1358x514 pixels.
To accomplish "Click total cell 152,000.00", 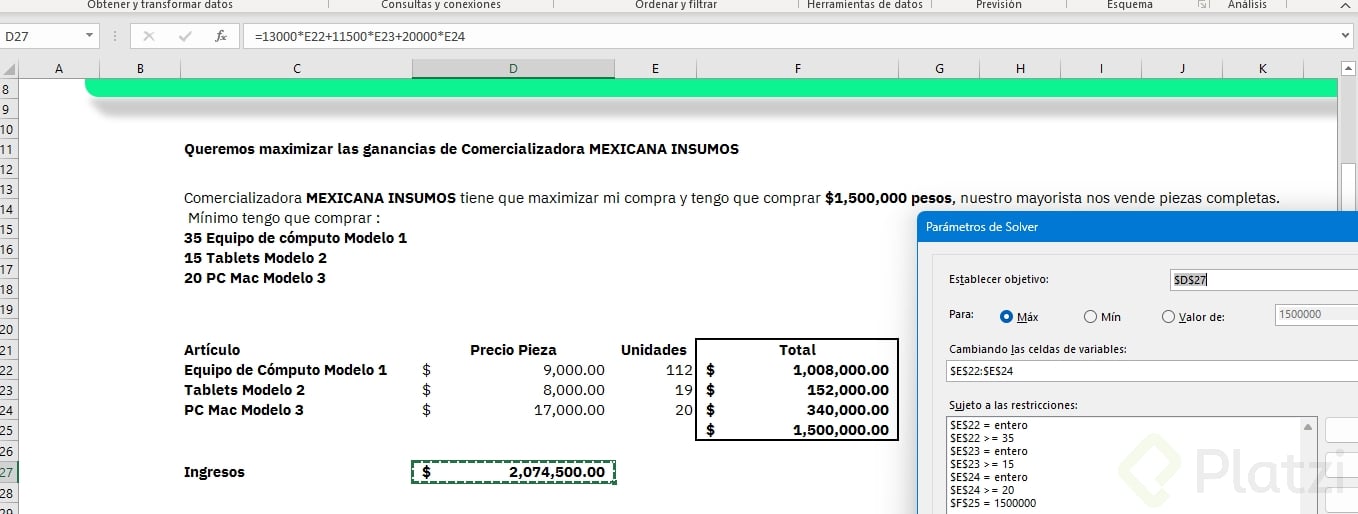I will 797,390.
